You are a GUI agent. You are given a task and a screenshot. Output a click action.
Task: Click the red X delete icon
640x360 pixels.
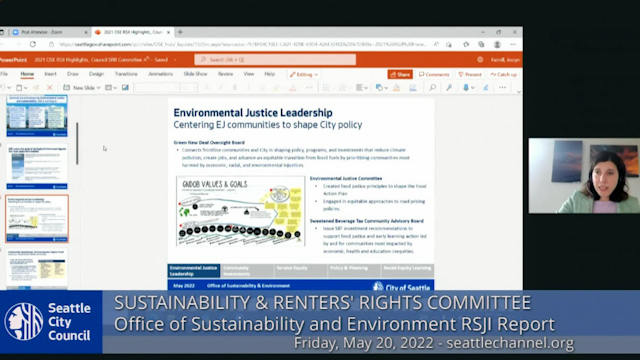49,88
